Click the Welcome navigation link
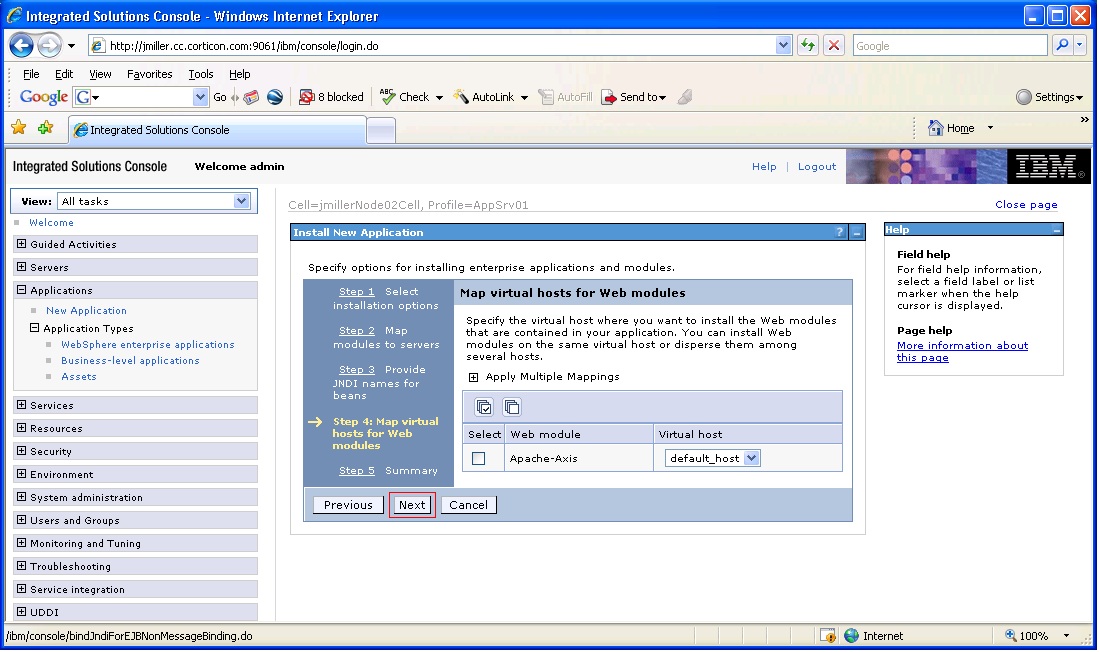Viewport: 1099px width, 652px height. [51, 223]
